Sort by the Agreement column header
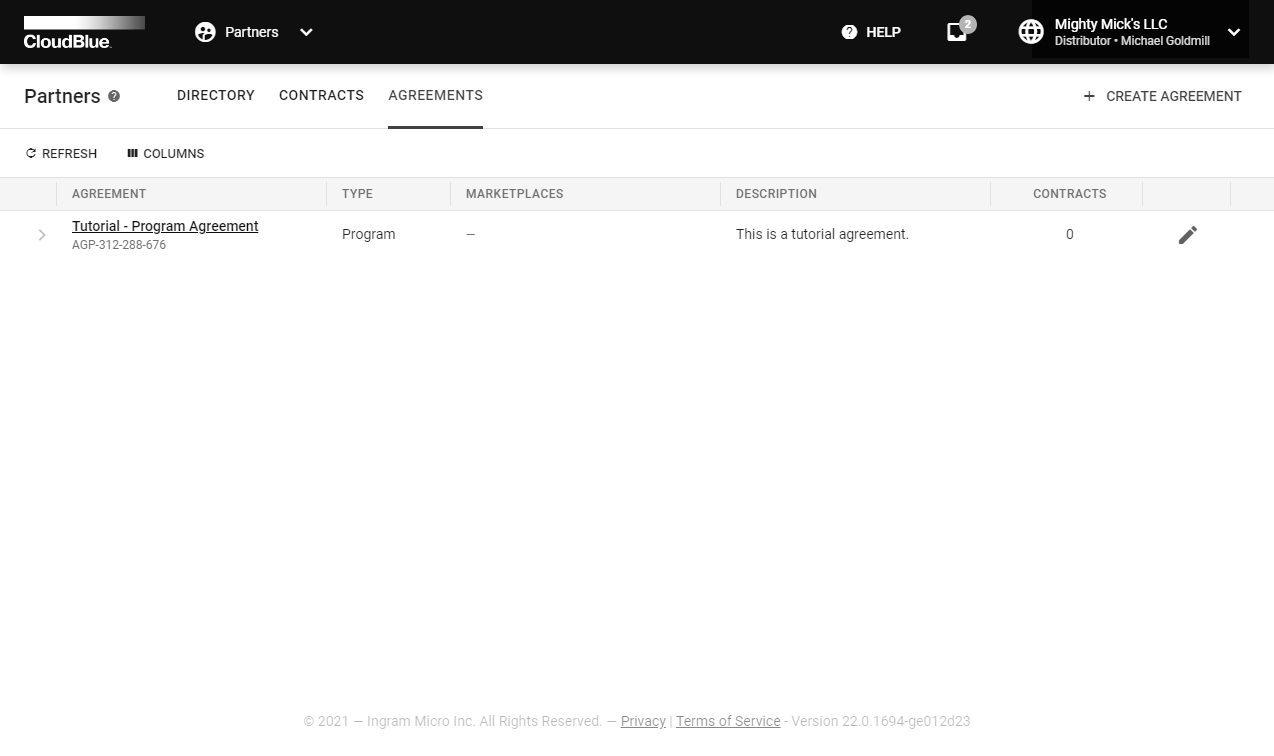 click(108, 193)
